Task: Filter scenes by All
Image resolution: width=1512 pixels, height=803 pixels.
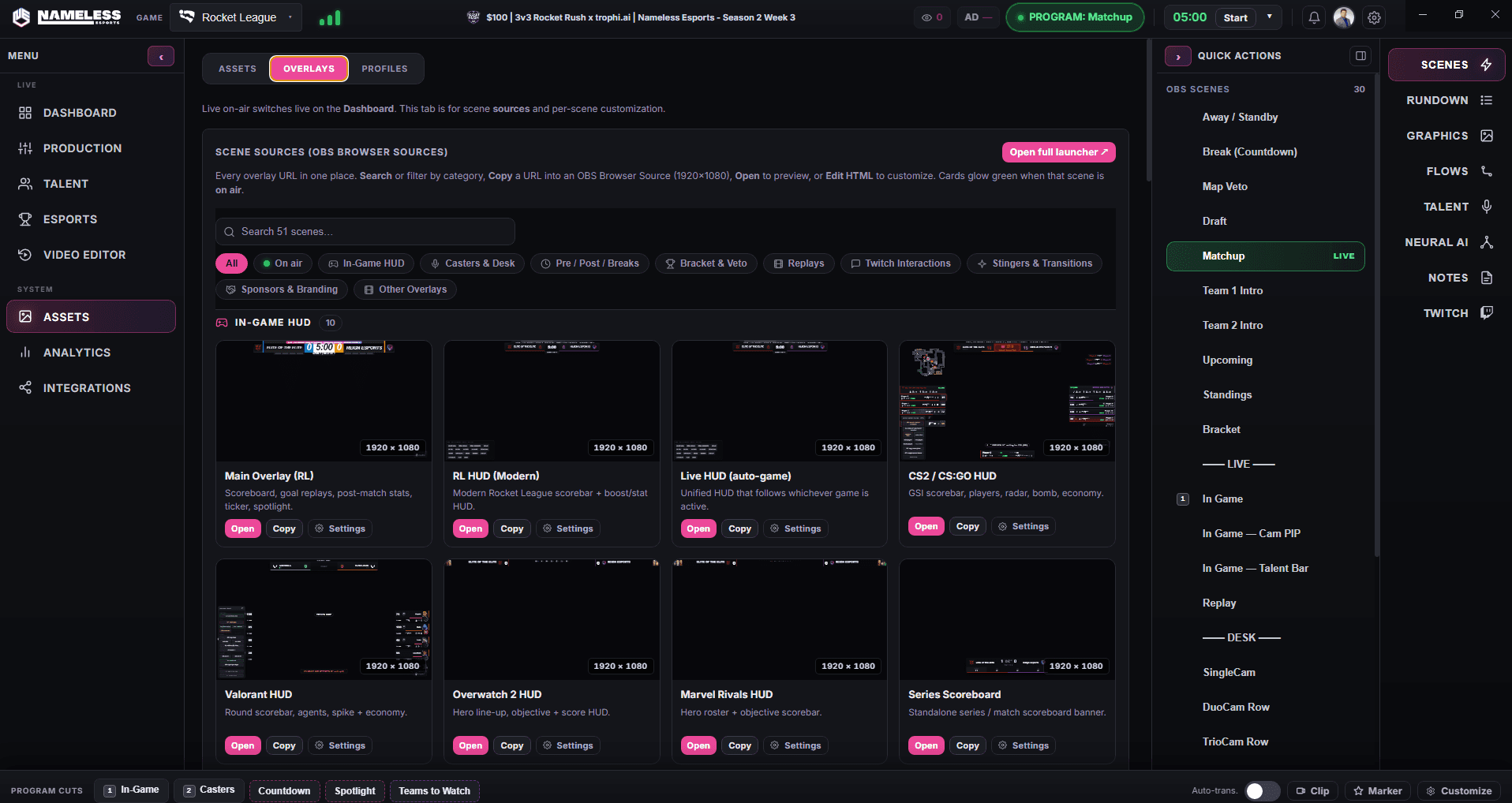Action: pyautogui.click(x=231, y=263)
